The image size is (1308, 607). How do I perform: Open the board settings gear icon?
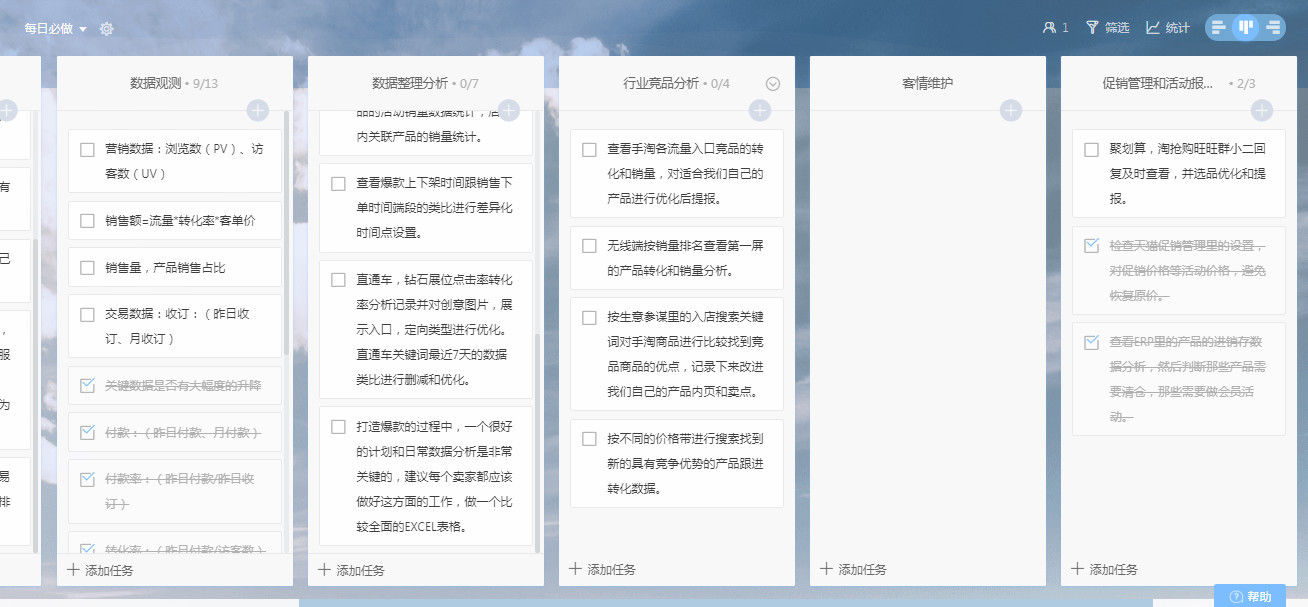click(106, 29)
